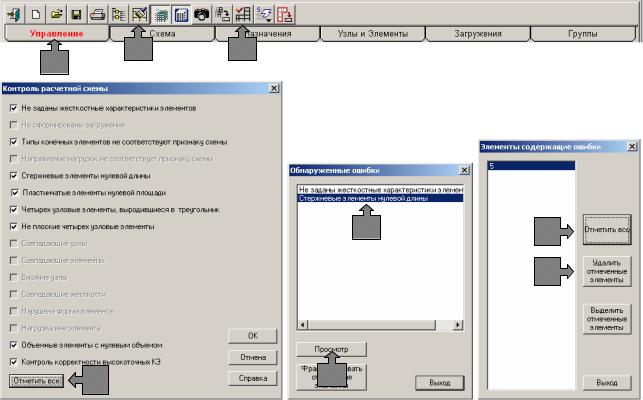643x400 pixels.
Task: Click 'Удалить отмеченные элементы' button
Action: (607, 271)
